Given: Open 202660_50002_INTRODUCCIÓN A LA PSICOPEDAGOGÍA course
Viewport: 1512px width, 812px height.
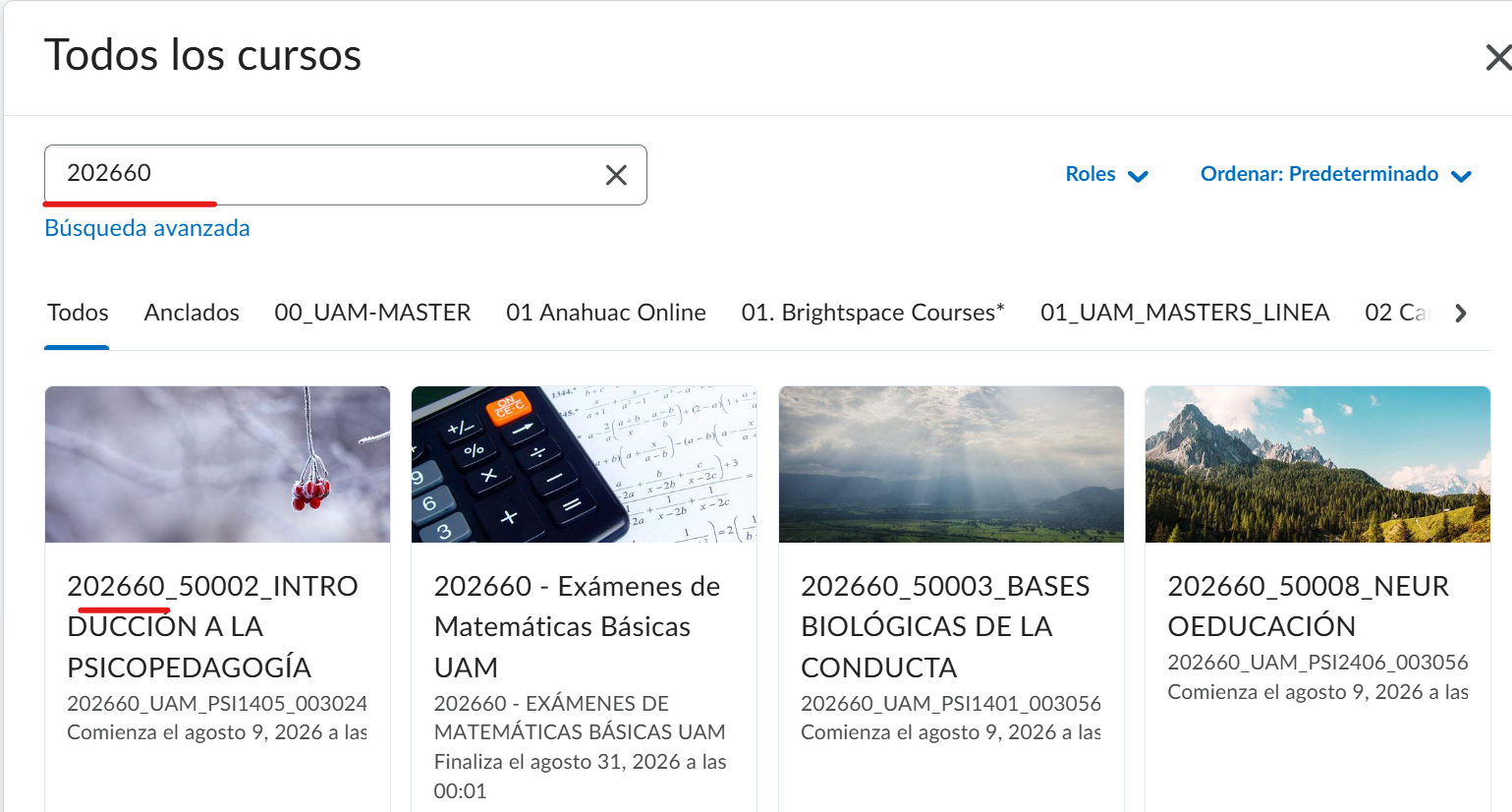Looking at the screenshot, I should point(212,626).
